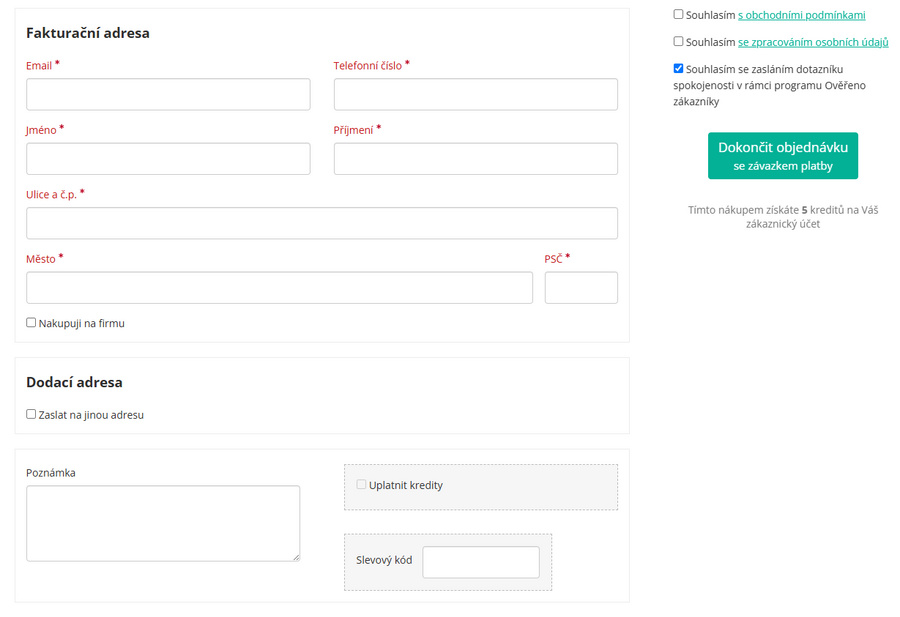Open the zpracováním osobních údajů link
Screen dimensions: 900x617
pyautogui.click(x=812, y=42)
